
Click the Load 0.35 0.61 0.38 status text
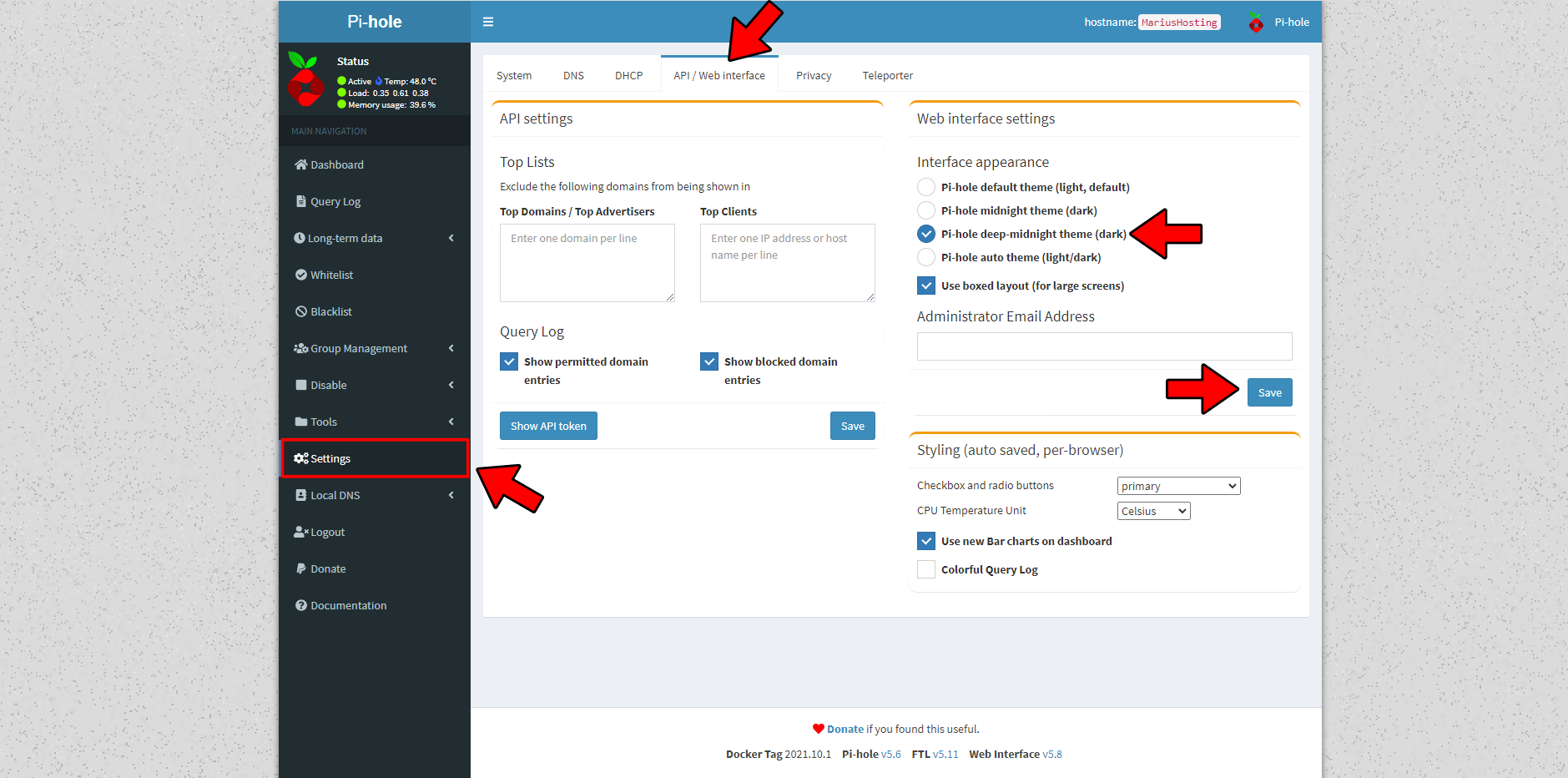tap(388, 93)
